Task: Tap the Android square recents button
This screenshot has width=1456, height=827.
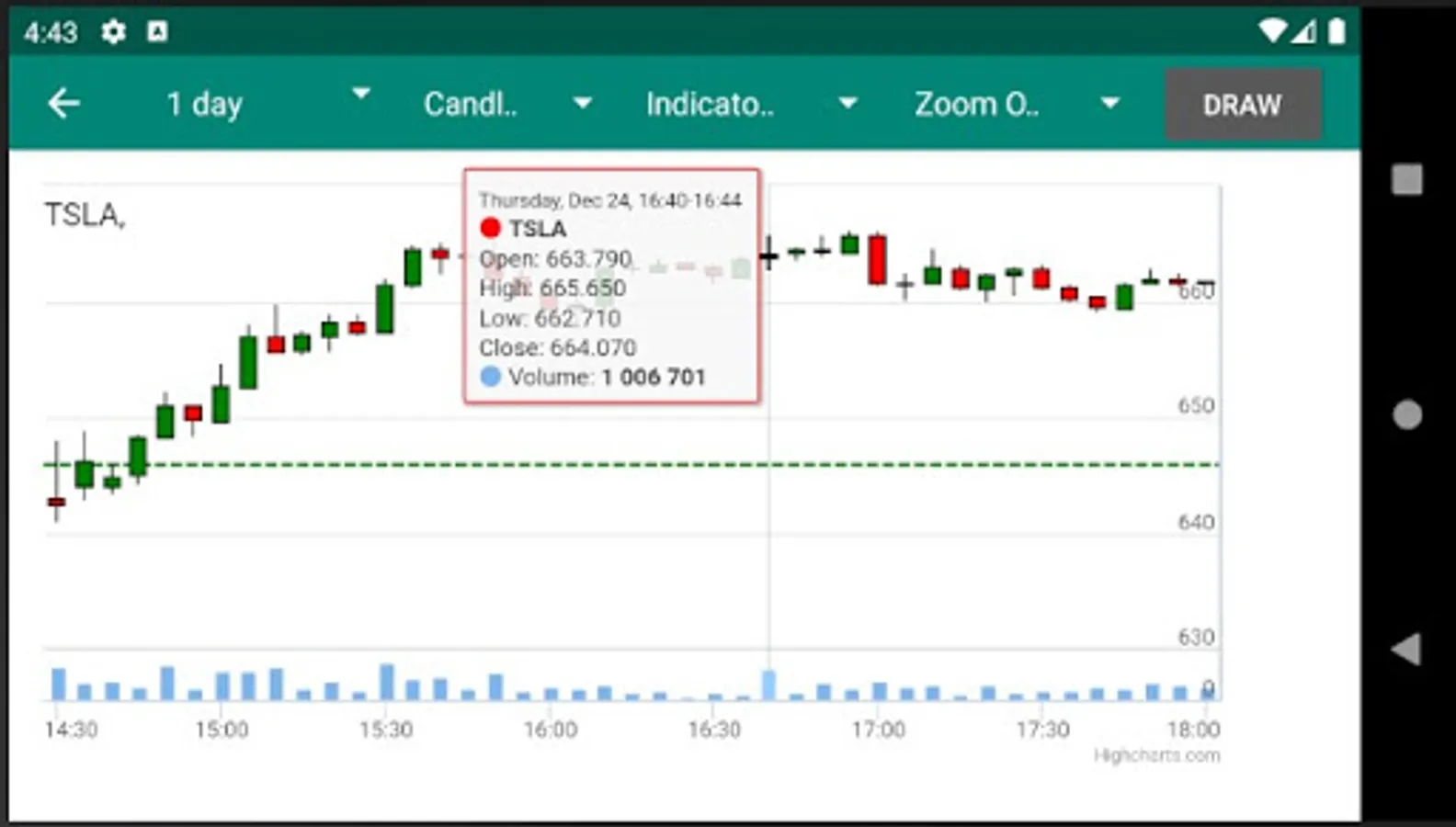Action: [1407, 179]
